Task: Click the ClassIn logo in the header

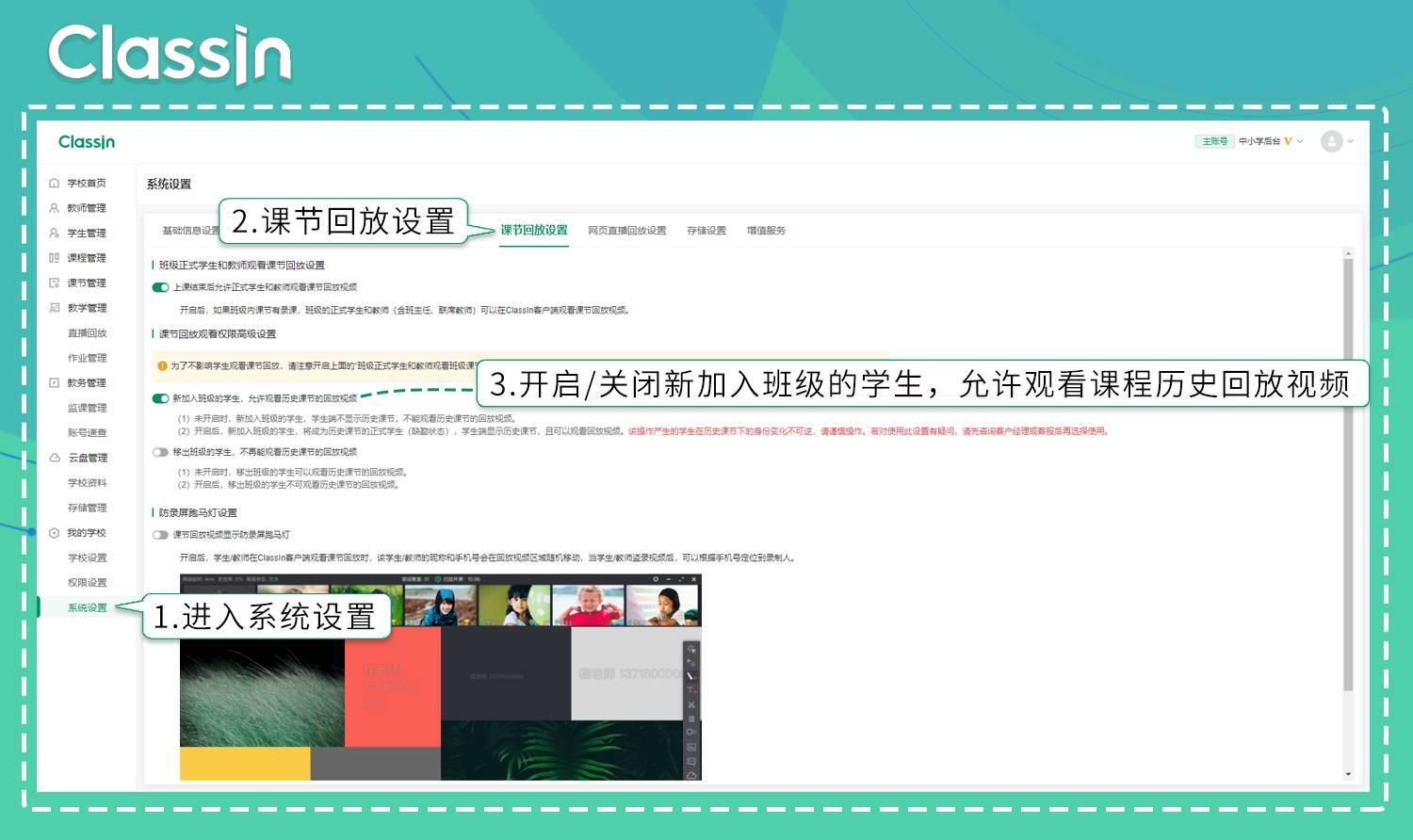Action: coord(87,142)
